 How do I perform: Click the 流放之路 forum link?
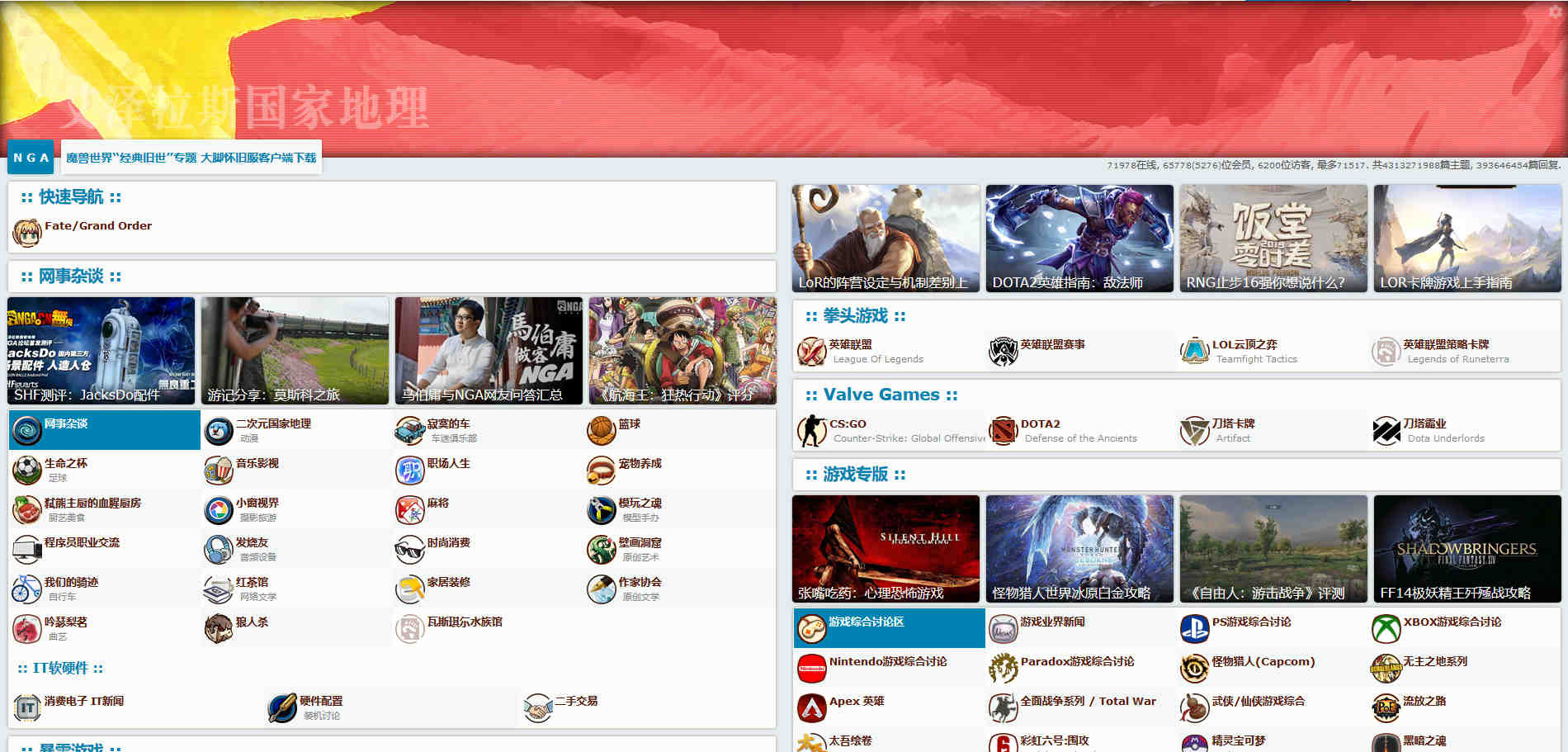point(1424,702)
